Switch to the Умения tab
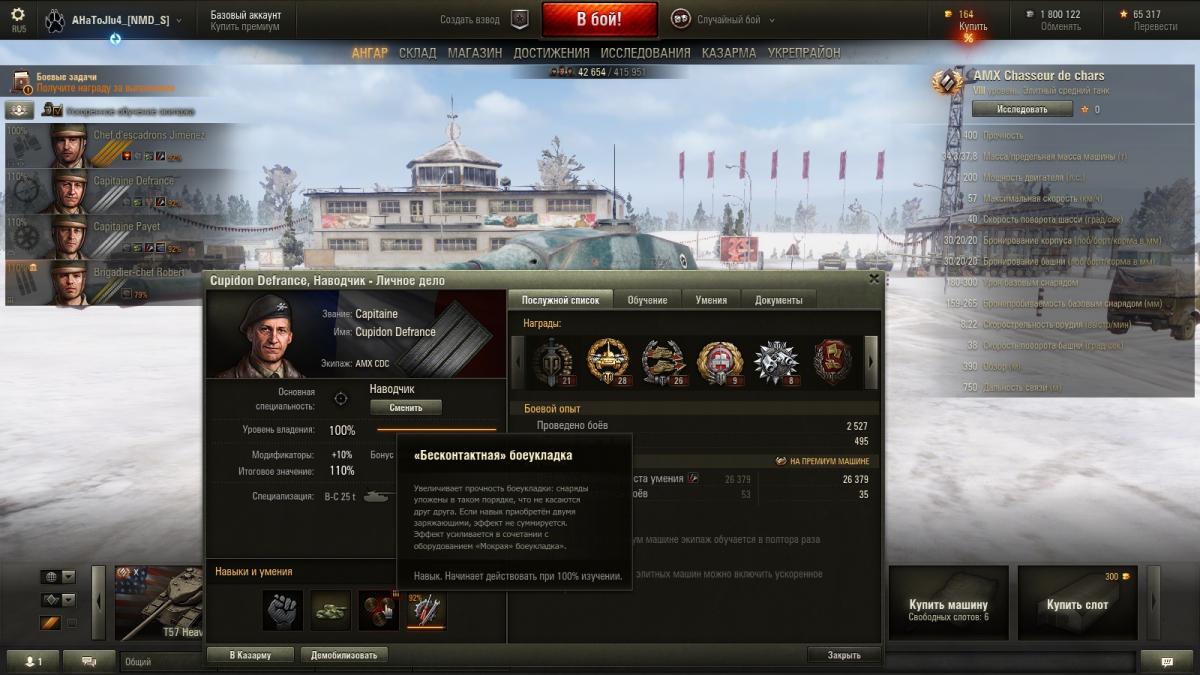 point(711,299)
